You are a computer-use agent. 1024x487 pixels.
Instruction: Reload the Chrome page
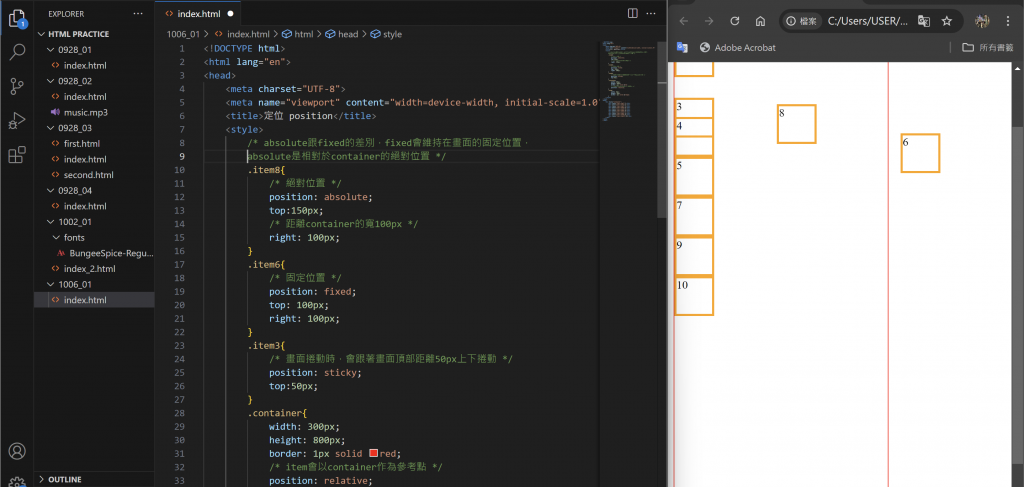pos(735,21)
